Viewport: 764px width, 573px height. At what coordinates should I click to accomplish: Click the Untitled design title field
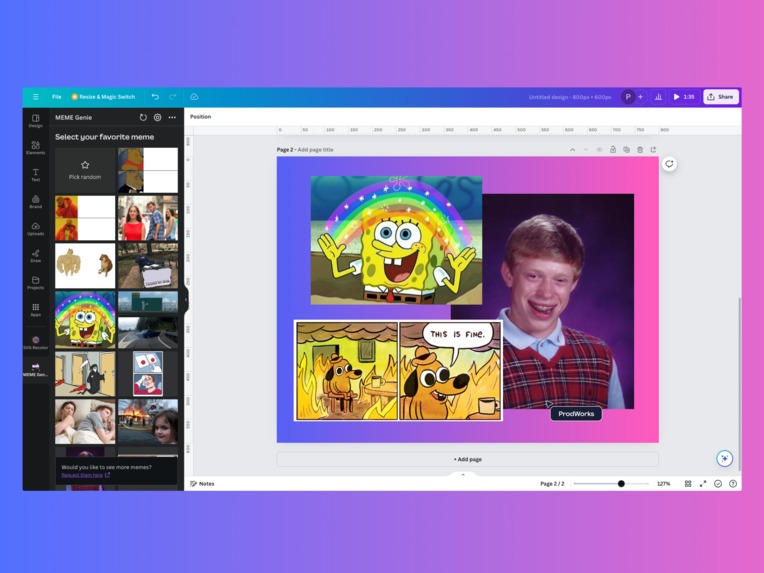[570, 97]
